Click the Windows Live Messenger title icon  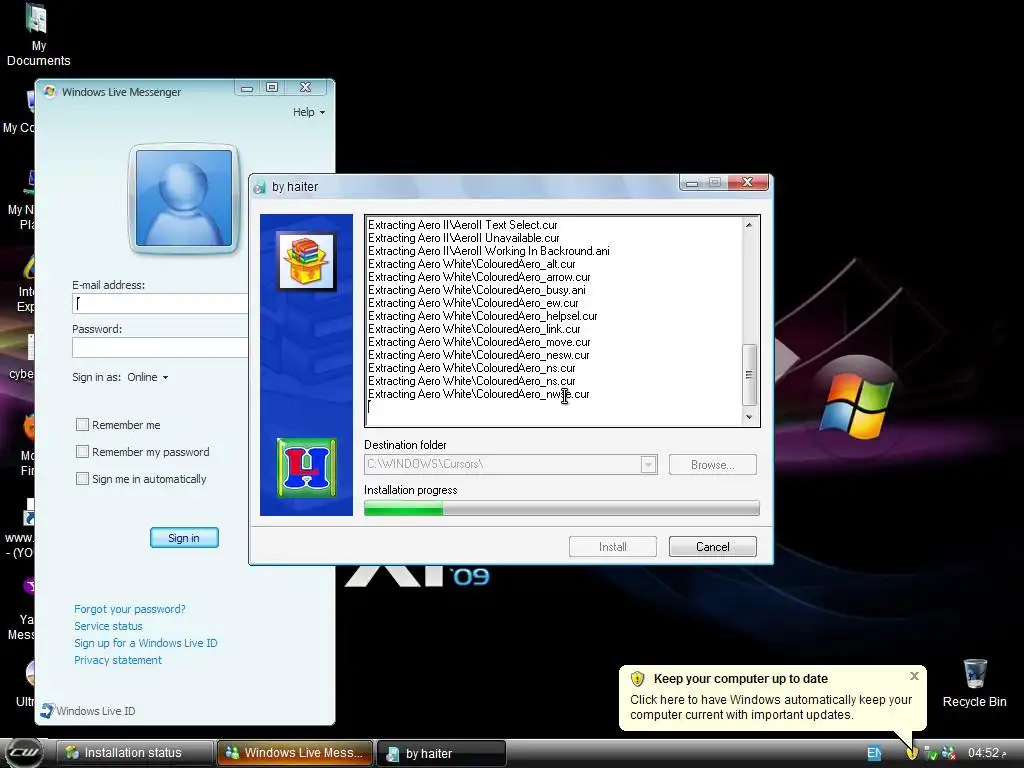[x=50, y=92]
